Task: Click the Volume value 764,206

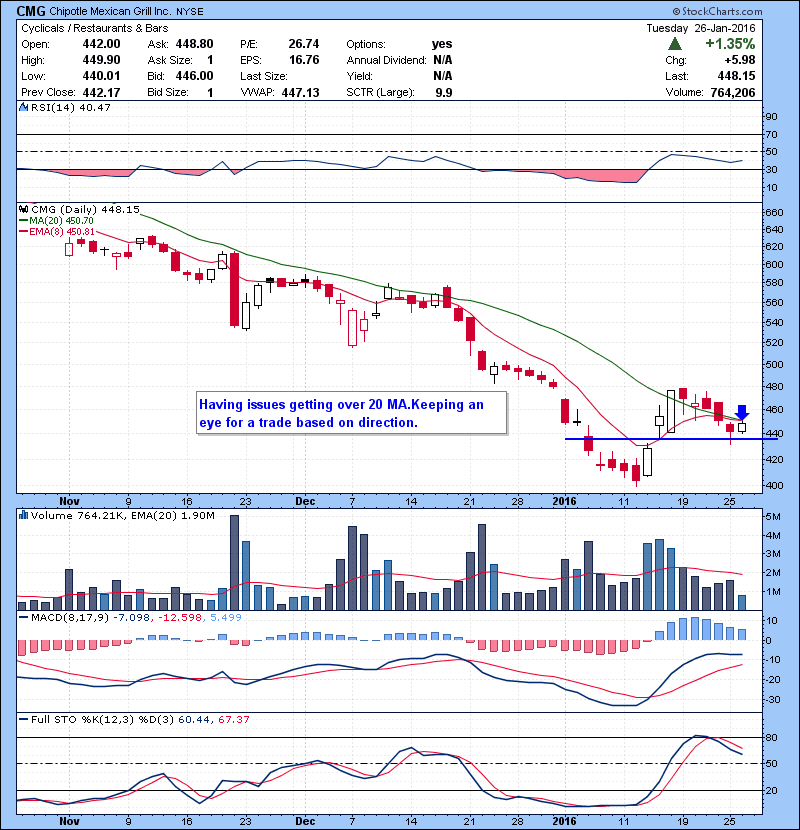Action: click(733, 92)
